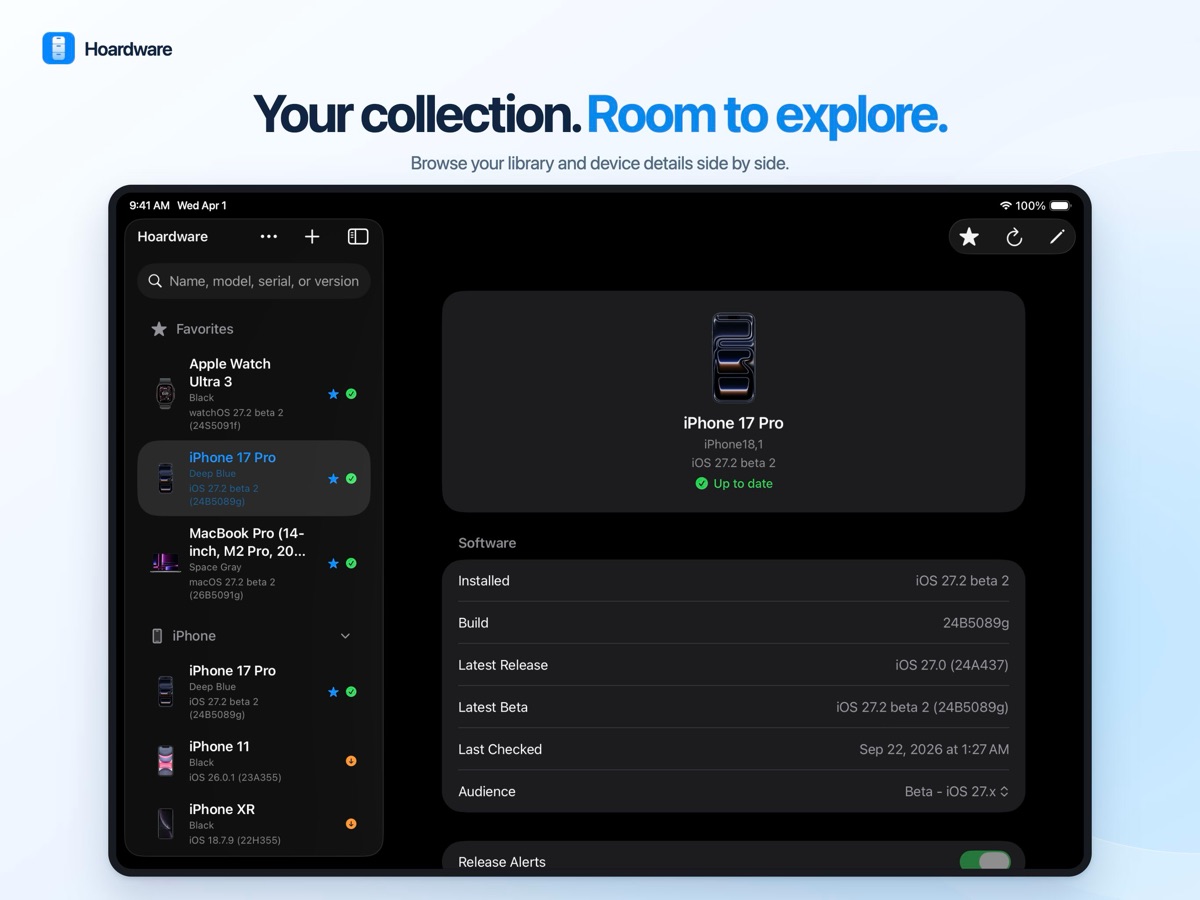Viewport: 1200px width, 900px height.
Task: Click the blue star on MacBook Pro row
Action: tap(333, 563)
